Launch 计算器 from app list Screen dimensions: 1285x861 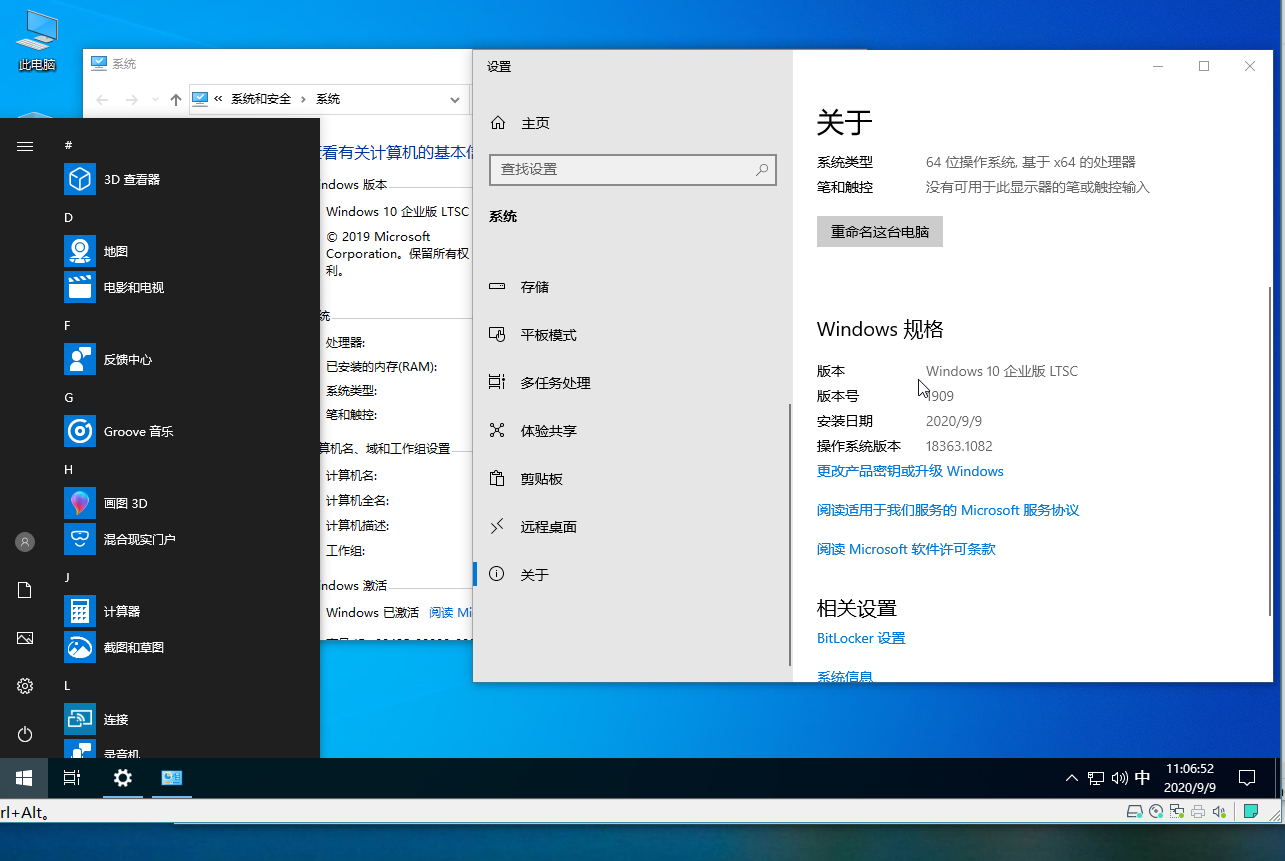(x=190, y=611)
